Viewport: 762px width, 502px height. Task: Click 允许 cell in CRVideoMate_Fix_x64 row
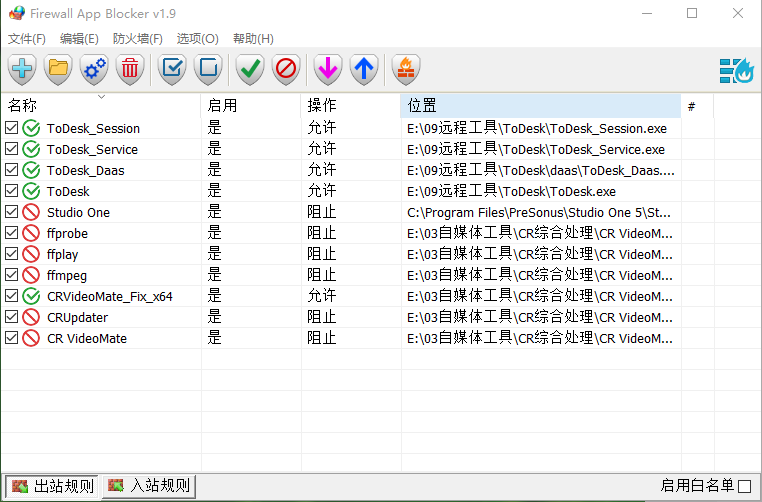(322, 296)
